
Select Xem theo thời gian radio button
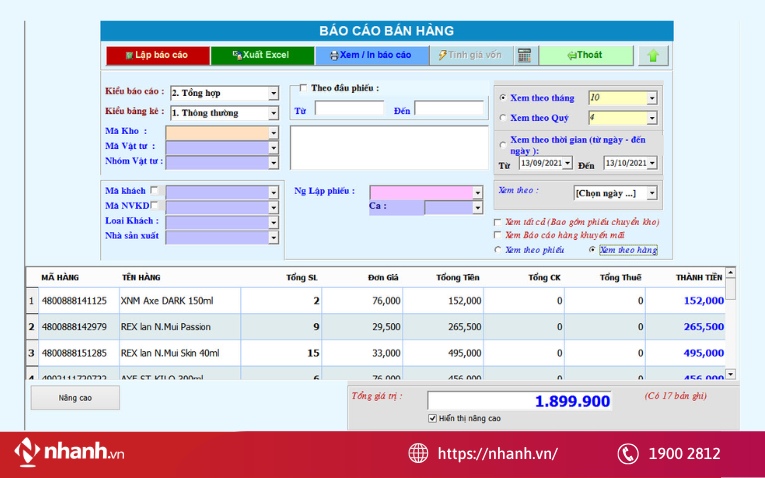click(x=503, y=145)
